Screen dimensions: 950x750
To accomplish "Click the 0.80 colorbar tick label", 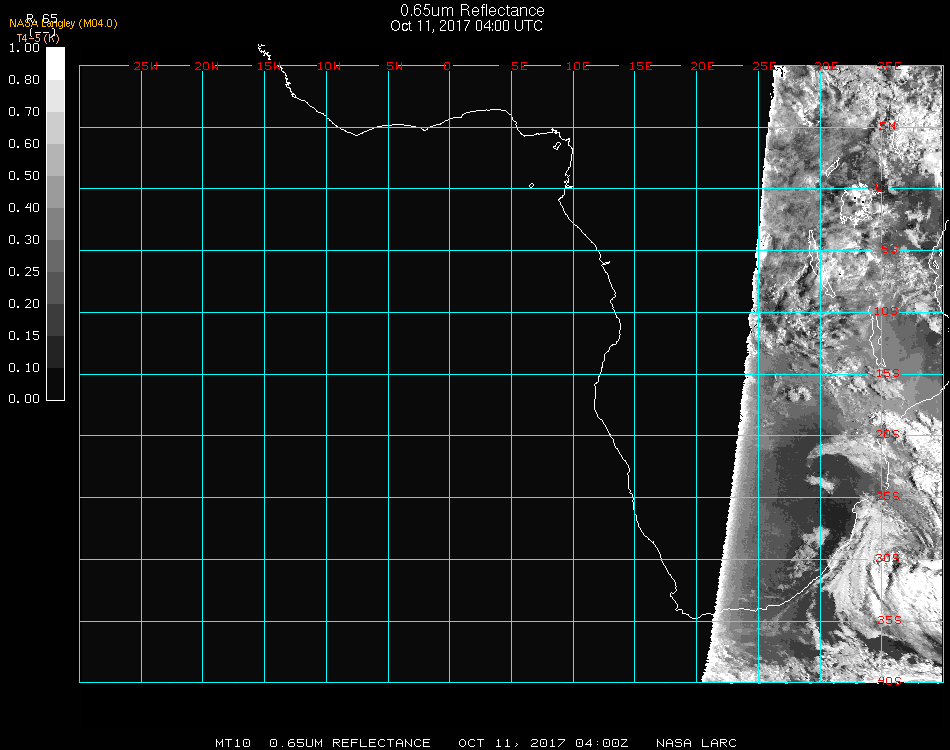I will click(24, 80).
